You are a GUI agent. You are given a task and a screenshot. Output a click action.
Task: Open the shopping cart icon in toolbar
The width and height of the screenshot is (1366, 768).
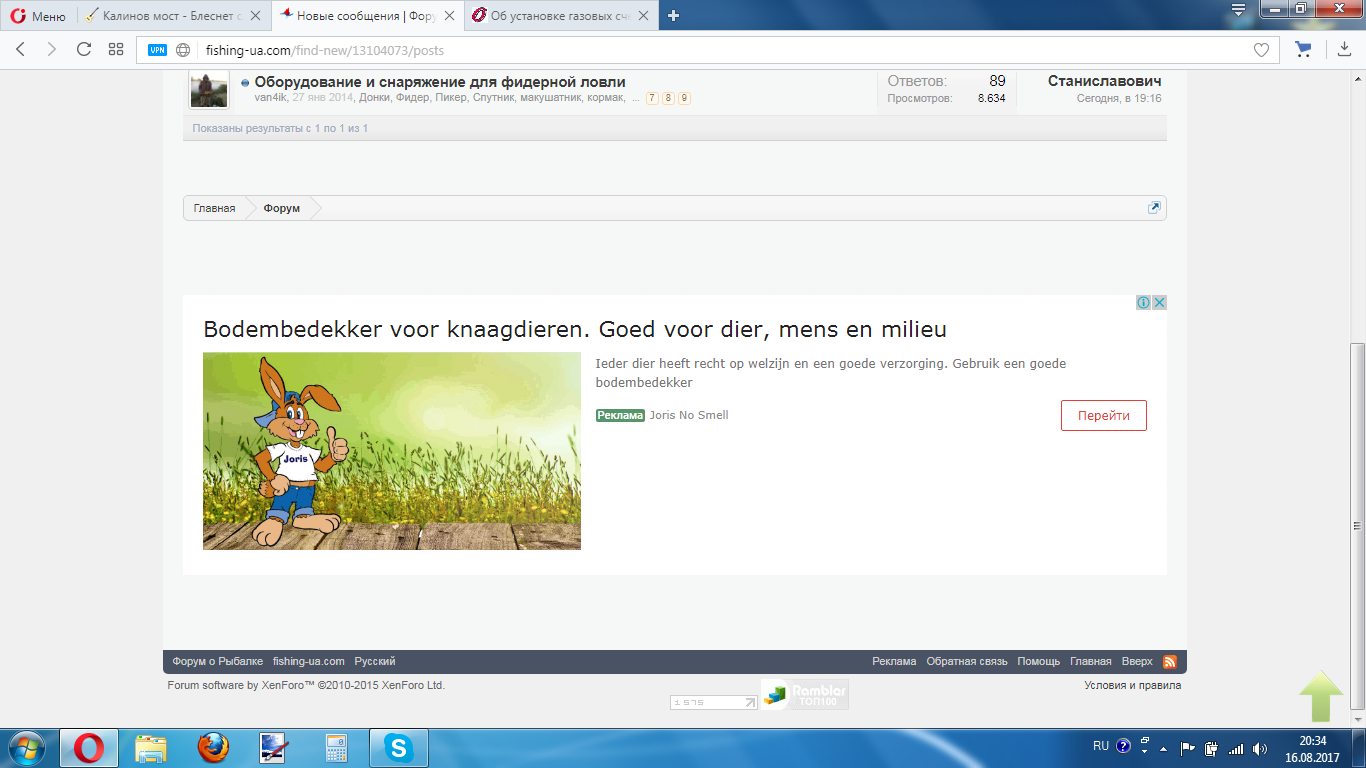click(x=1302, y=50)
